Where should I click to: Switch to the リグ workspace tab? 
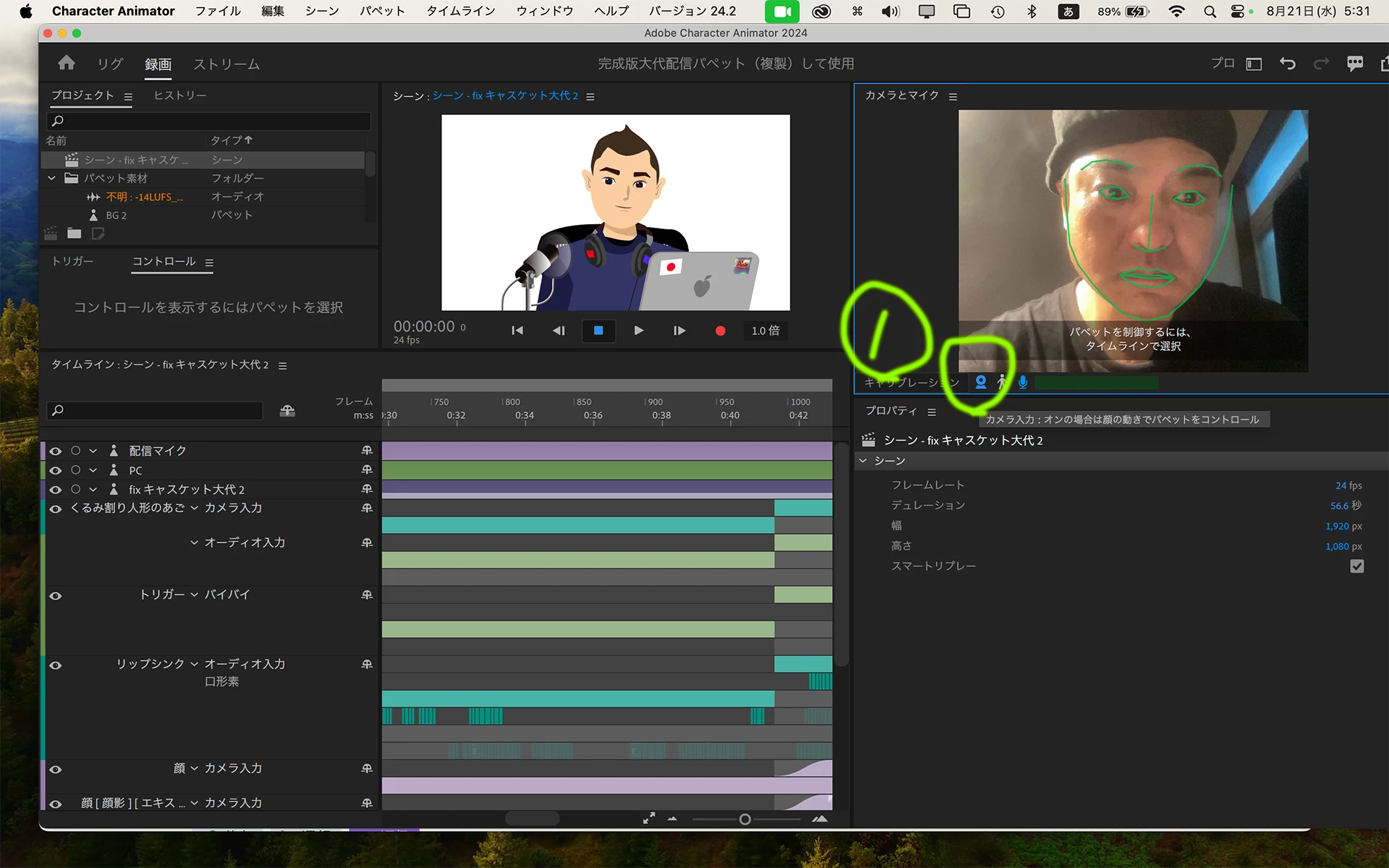110,64
